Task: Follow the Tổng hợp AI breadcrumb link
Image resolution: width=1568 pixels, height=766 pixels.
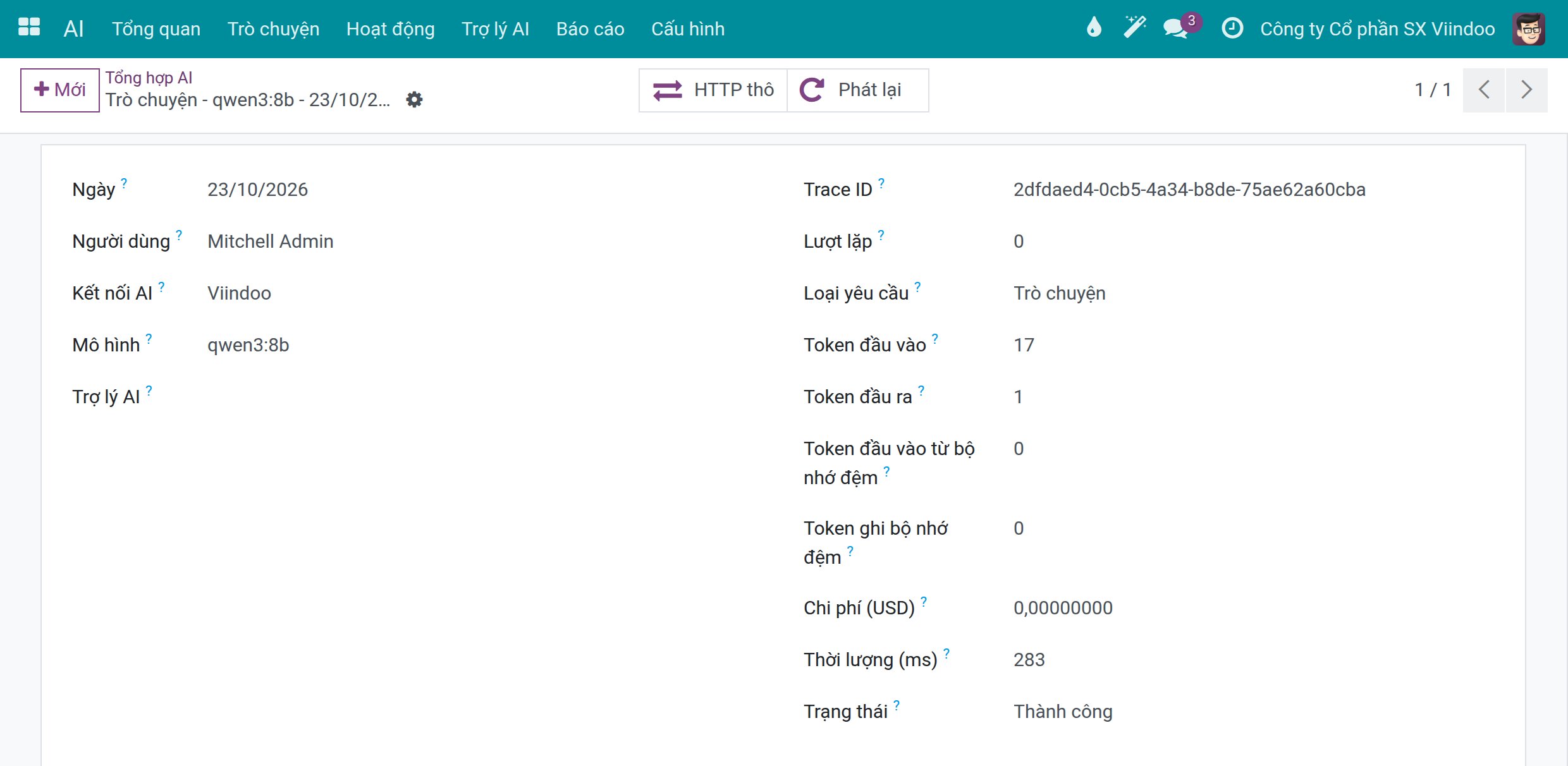Action: pos(149,77)
